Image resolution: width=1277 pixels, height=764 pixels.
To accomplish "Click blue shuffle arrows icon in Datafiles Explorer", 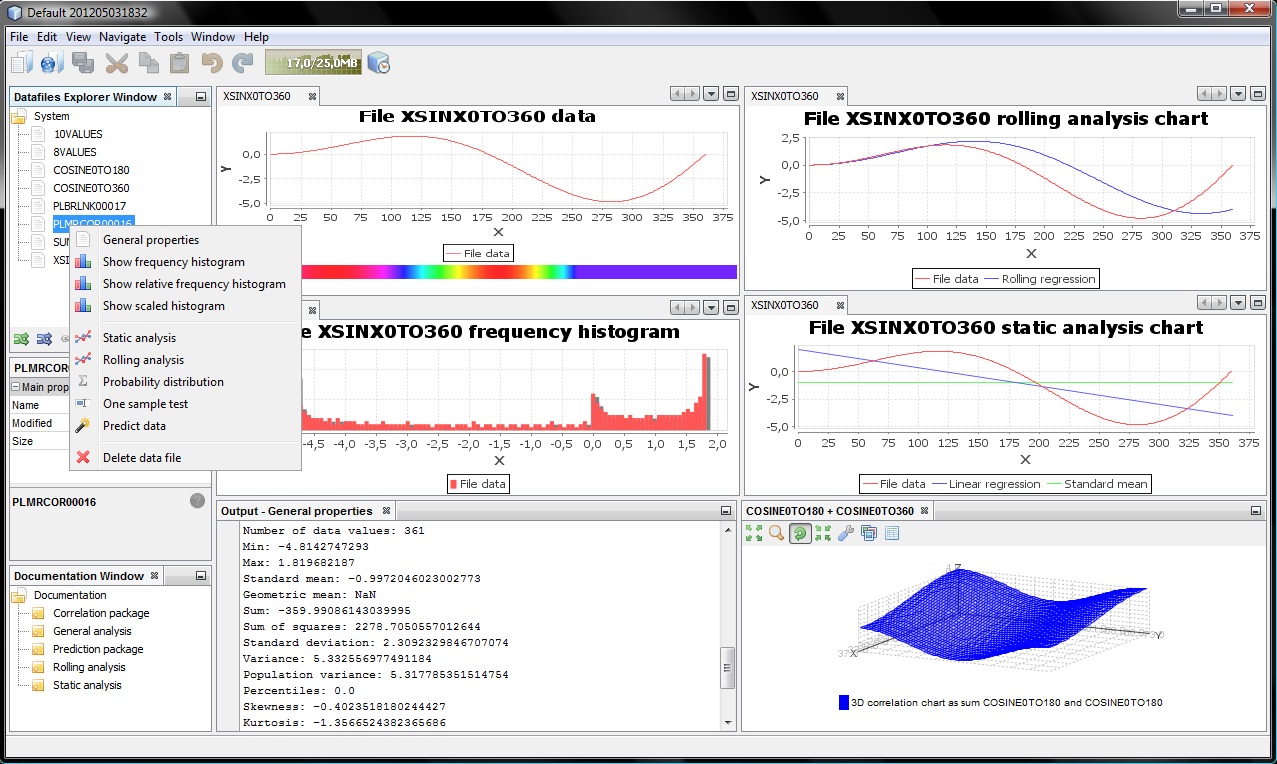I will tap(44, 339).
